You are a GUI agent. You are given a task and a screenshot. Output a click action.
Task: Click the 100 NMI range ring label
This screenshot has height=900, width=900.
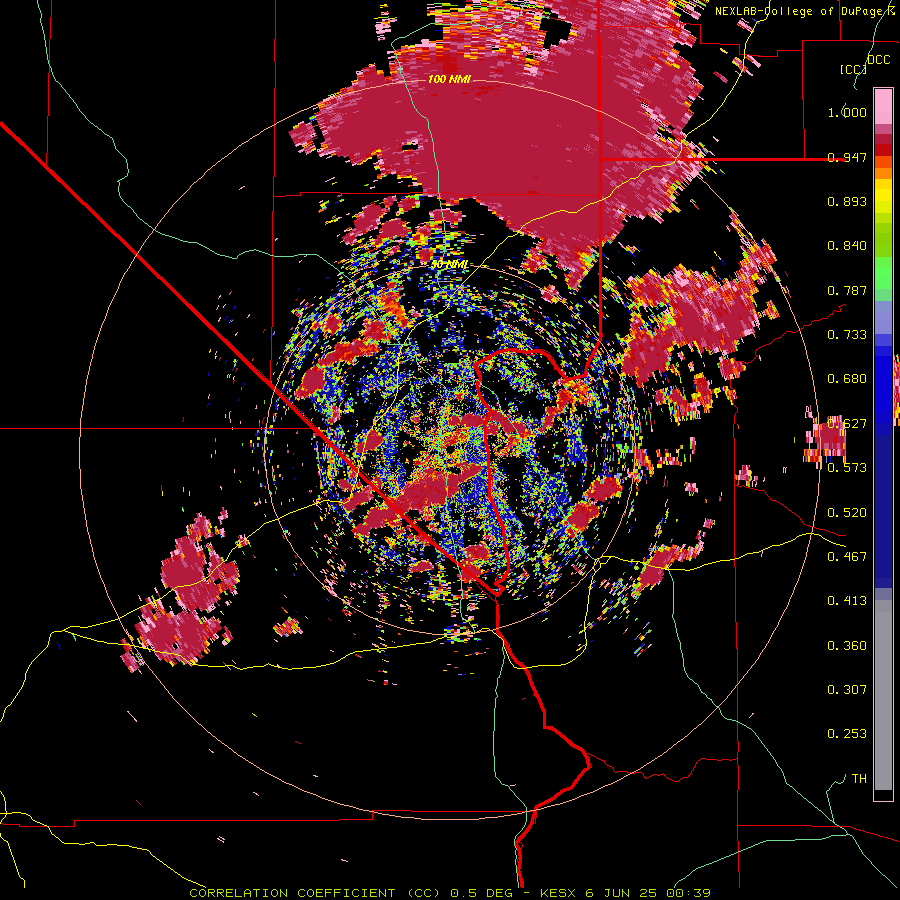coord(449,79)
